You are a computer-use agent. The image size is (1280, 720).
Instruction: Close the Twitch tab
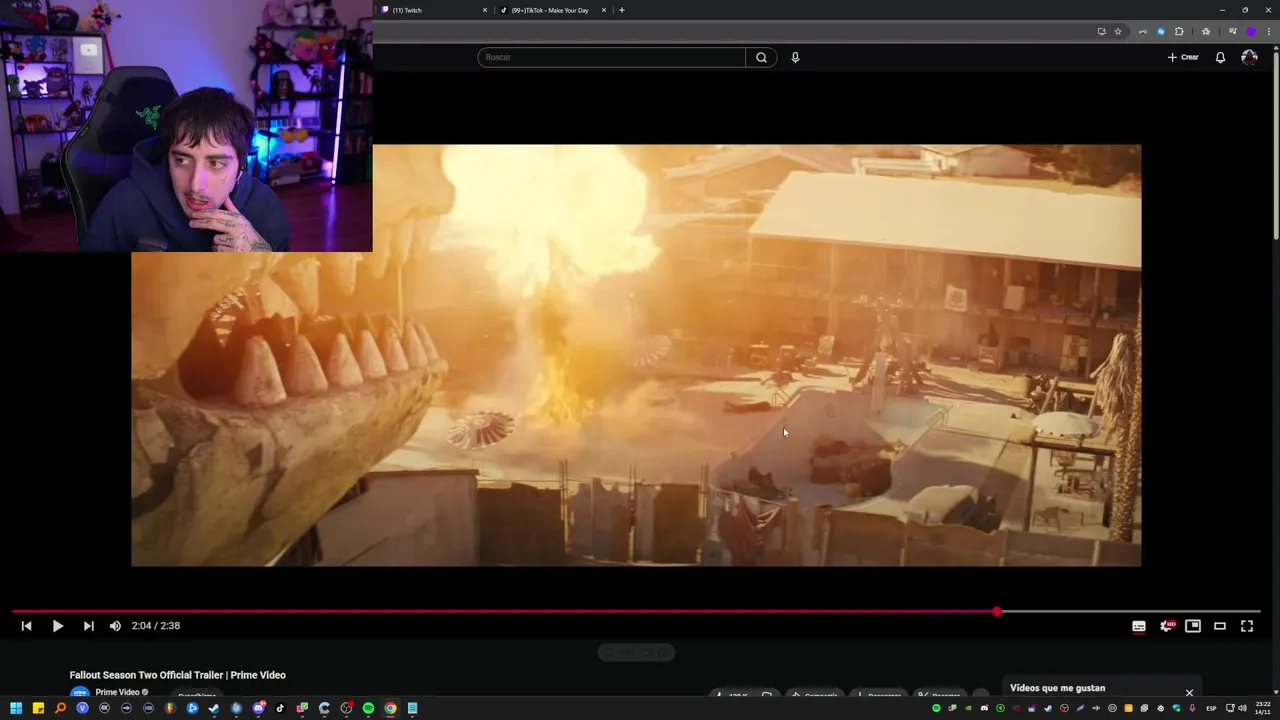(x=485, y=10)
